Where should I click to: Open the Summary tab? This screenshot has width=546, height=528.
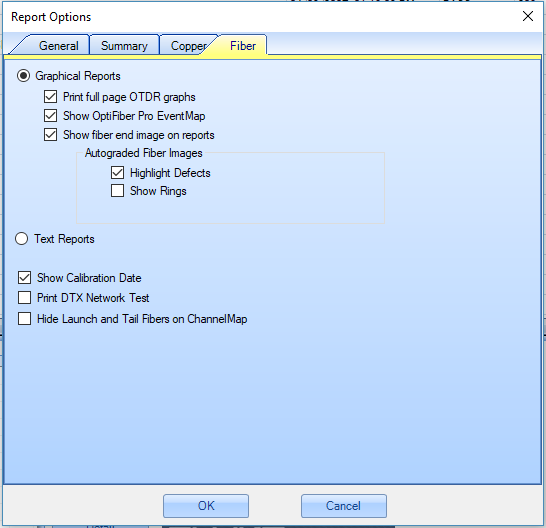pos(124,46)
